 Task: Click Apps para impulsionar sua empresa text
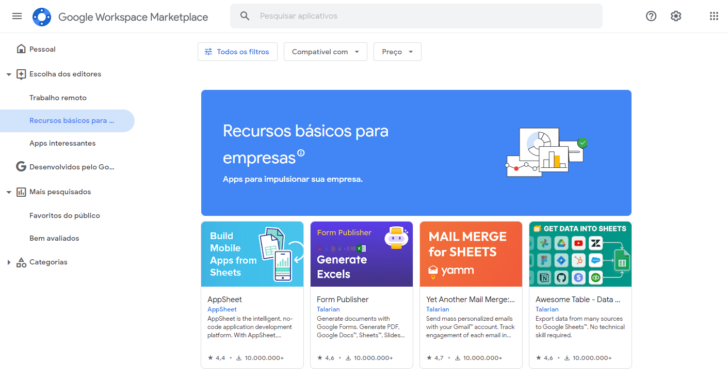[292, 179]
